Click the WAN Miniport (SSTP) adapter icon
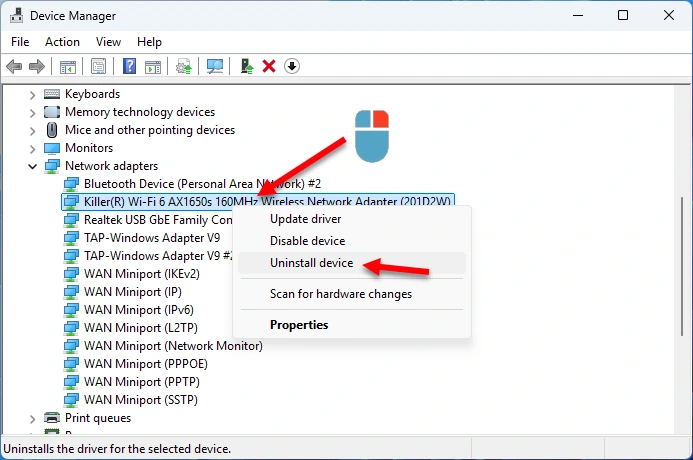This screenshot has width=693, height=460. [71, 400]
